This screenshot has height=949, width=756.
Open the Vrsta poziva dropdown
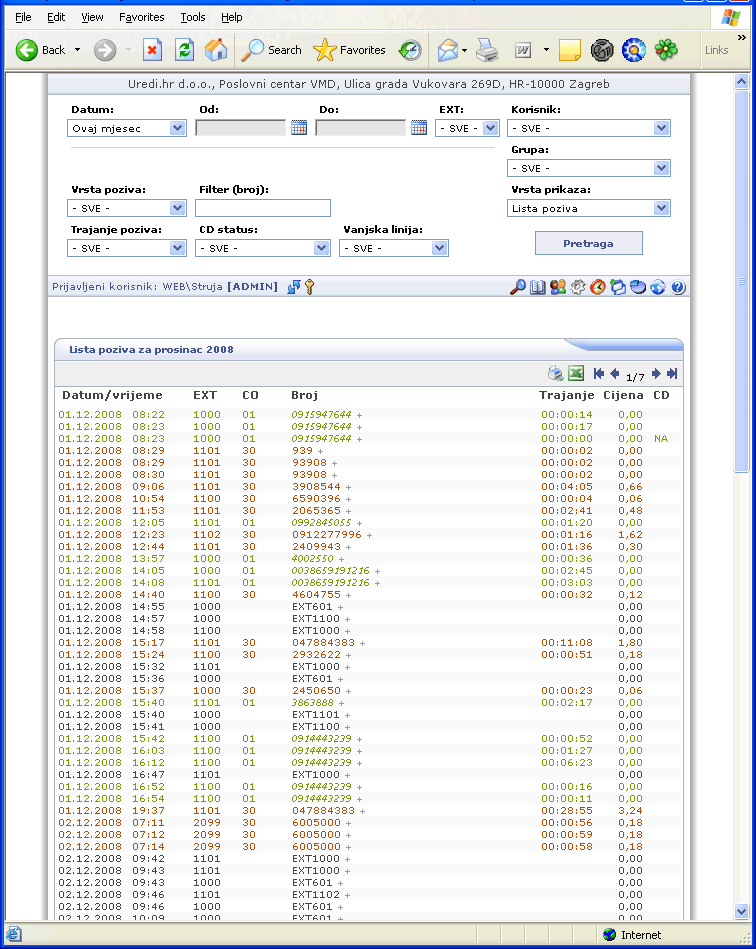click(127, 208)
